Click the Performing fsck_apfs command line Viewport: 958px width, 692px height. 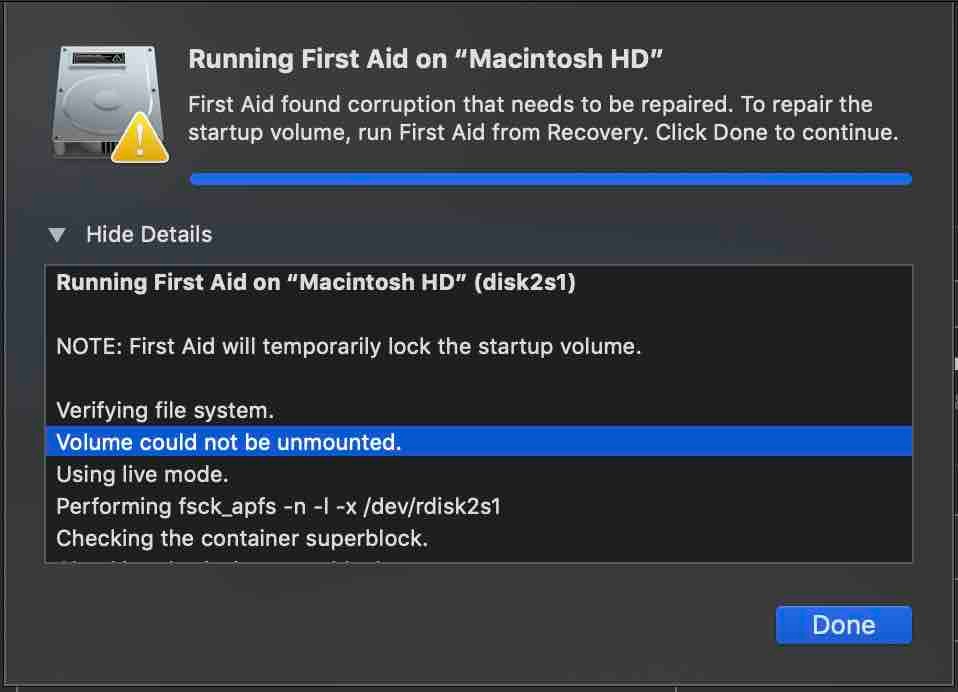click(x=278, y=506)
